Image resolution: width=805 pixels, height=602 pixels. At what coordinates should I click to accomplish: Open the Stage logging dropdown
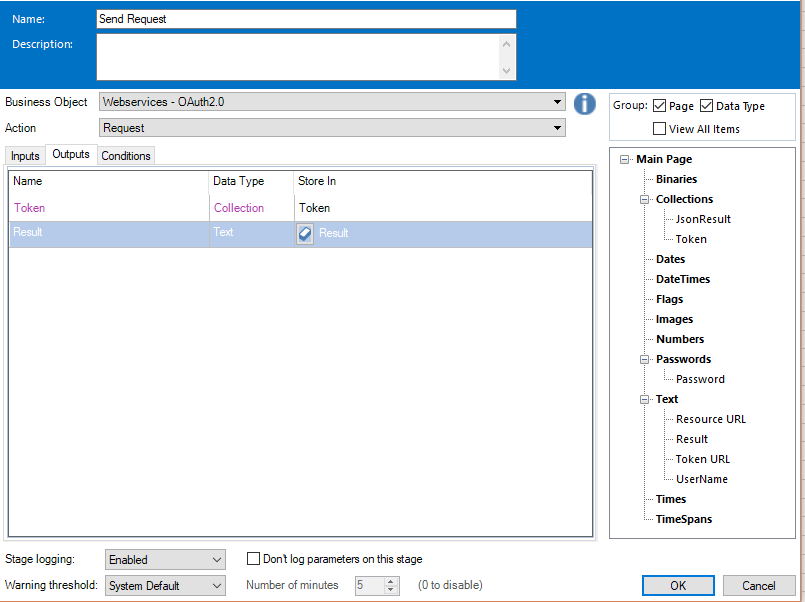[x=165, y=559]
